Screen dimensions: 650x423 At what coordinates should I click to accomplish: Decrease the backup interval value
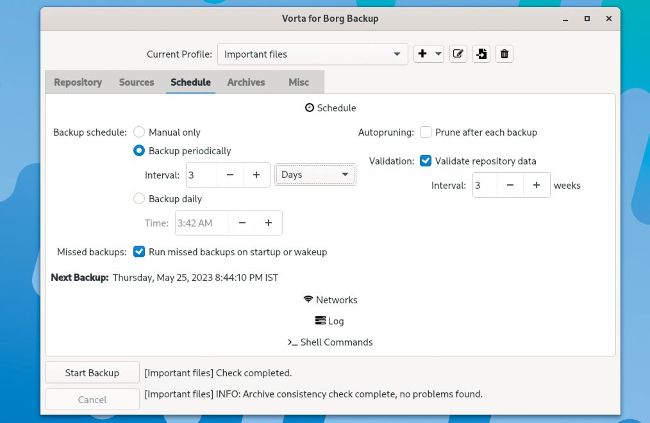click(230, 175)
